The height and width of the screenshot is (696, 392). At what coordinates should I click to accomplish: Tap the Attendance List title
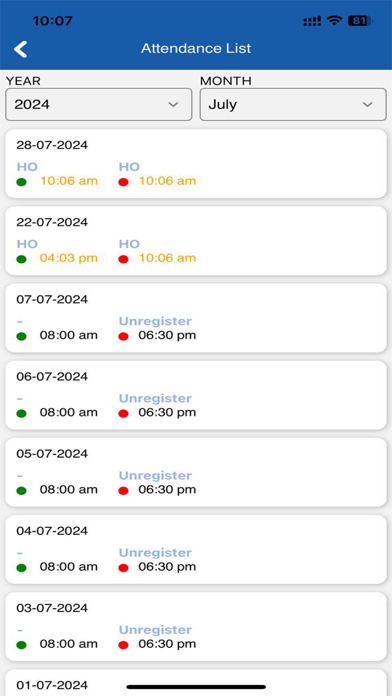click(196, 48)
